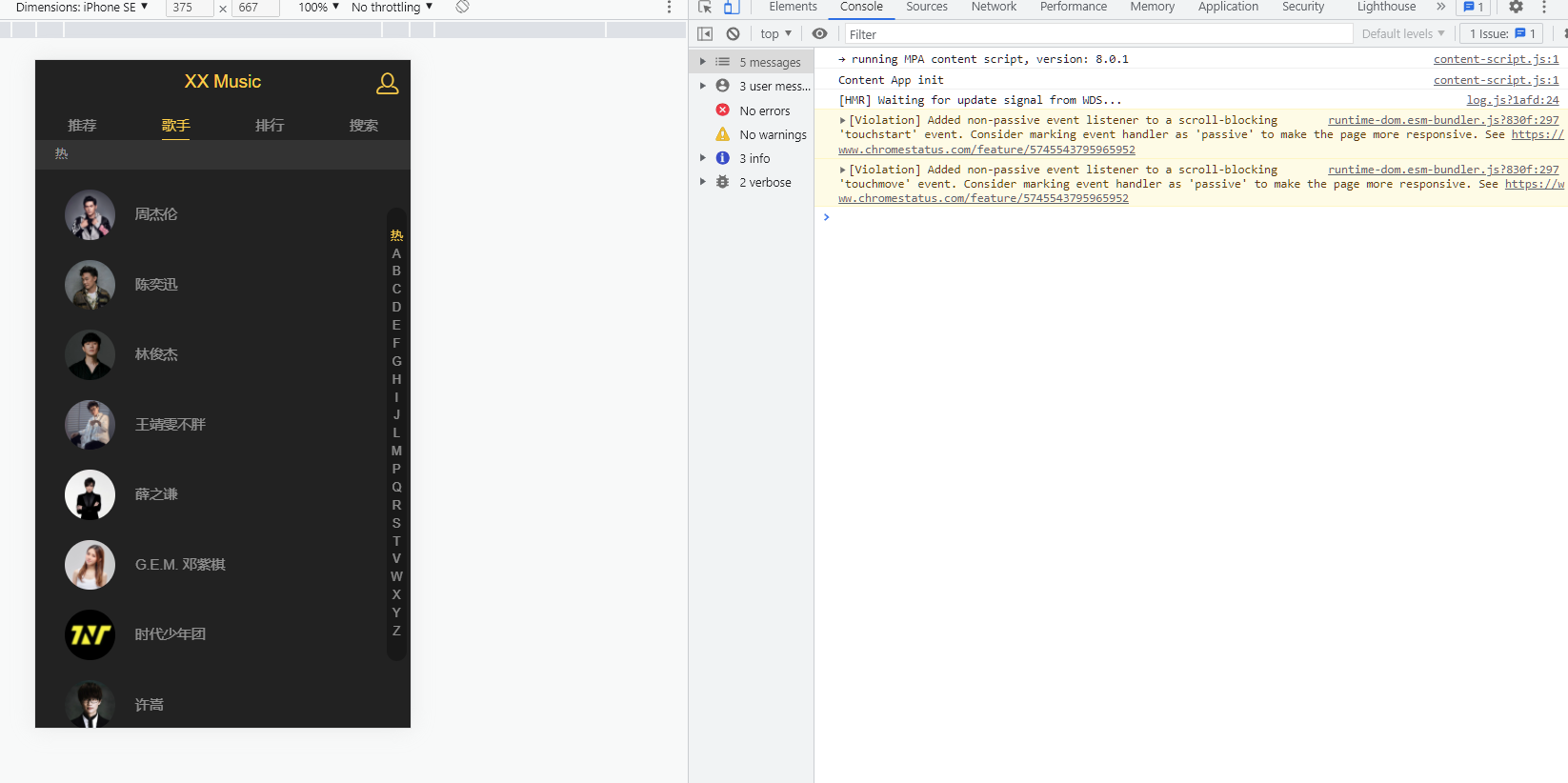Image resolution: width=1568 pixels, height=783 pixels.
Task: Create a live expression with the eye icon
Action: click(x=819, y=33)
